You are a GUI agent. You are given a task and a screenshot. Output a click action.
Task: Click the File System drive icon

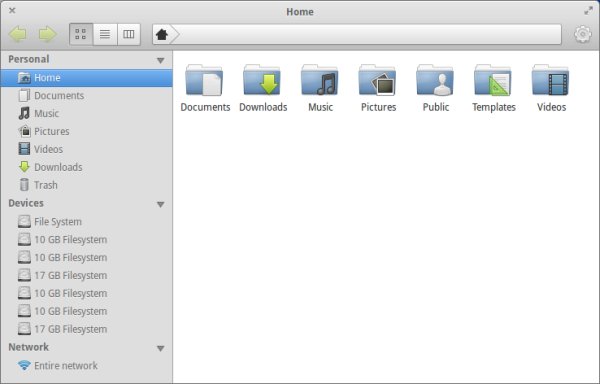tap(24, 221)
